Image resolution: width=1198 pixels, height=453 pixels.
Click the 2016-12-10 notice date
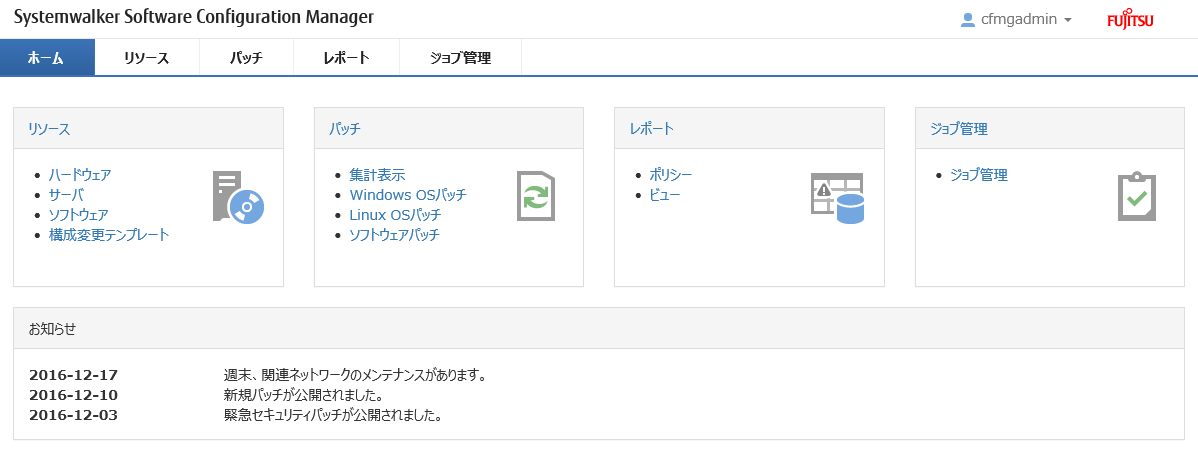coord(73,395)
